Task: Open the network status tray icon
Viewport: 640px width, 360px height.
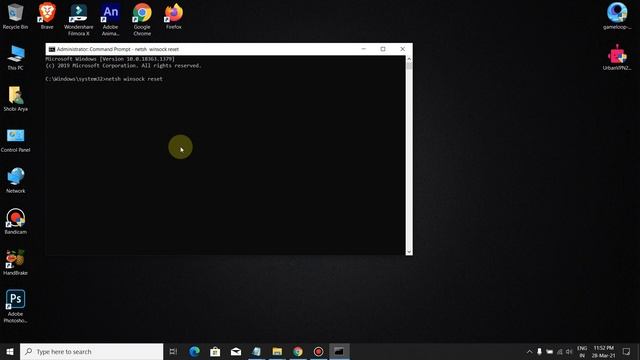Action: point(560,351)
